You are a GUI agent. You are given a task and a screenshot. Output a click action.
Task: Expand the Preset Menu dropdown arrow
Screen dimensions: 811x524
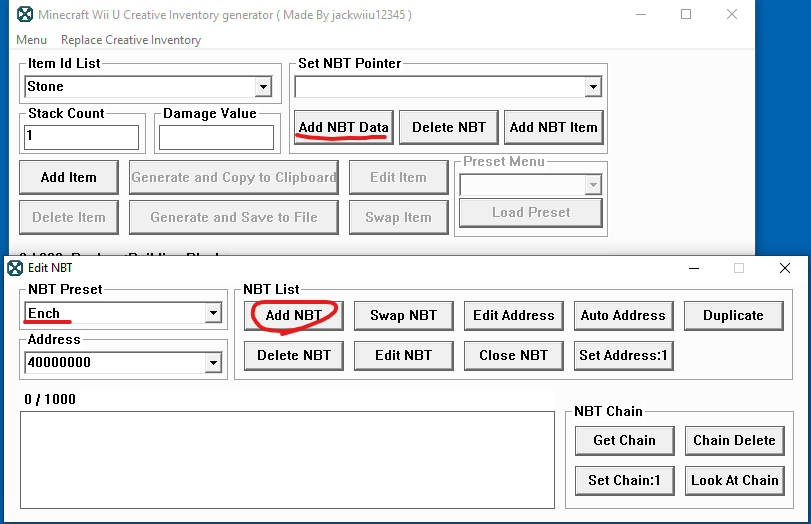click(593, 185)
